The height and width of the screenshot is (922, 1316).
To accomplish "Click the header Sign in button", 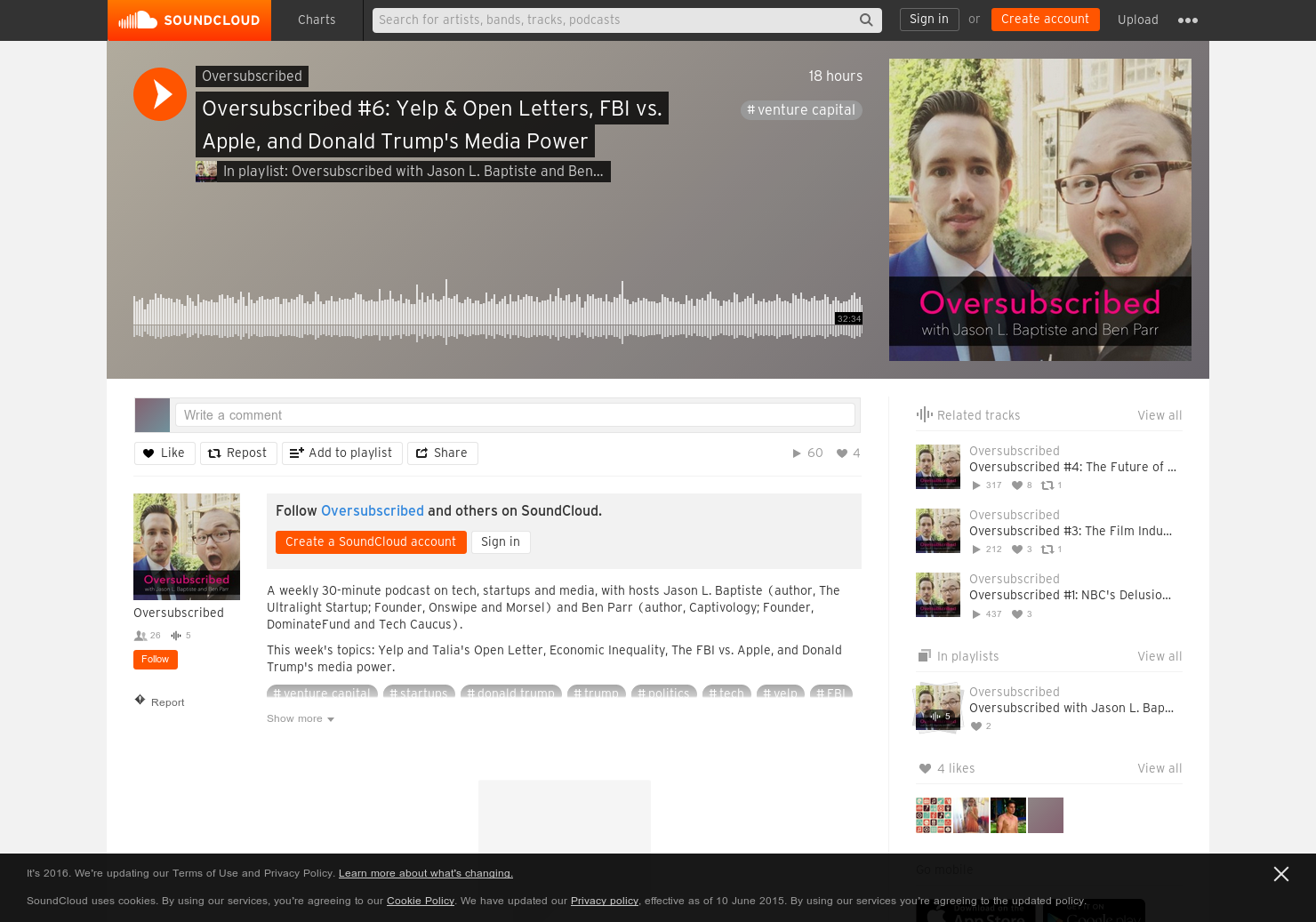I will (x=929, y=20).
